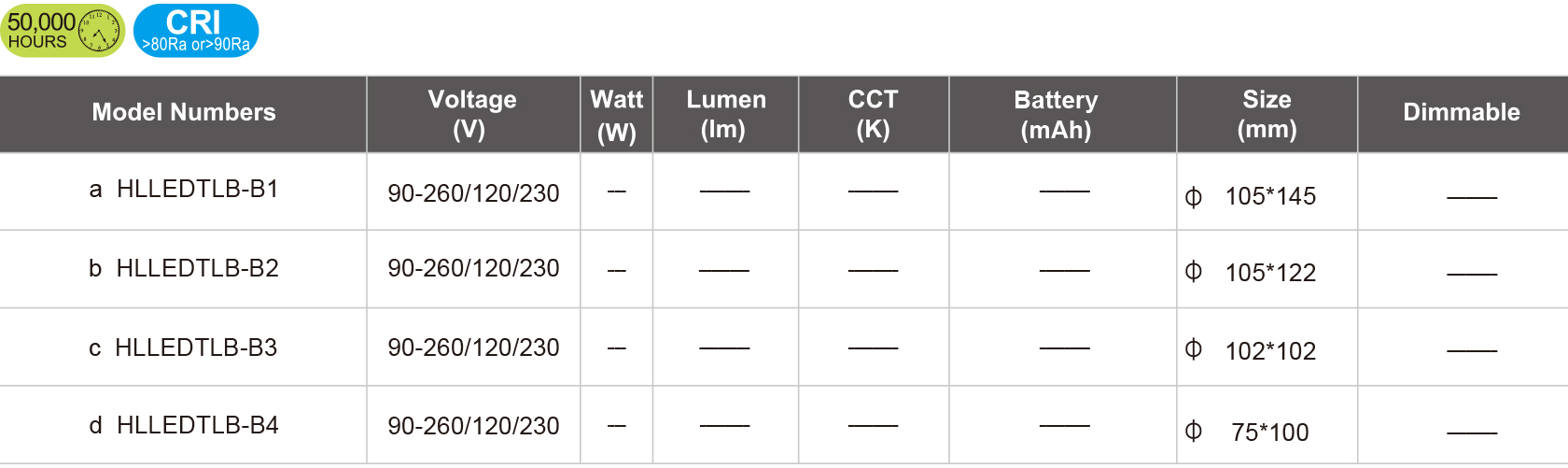
Task: Click the CRI >80Ra or>90Ra badge
Action: [196, 31]
